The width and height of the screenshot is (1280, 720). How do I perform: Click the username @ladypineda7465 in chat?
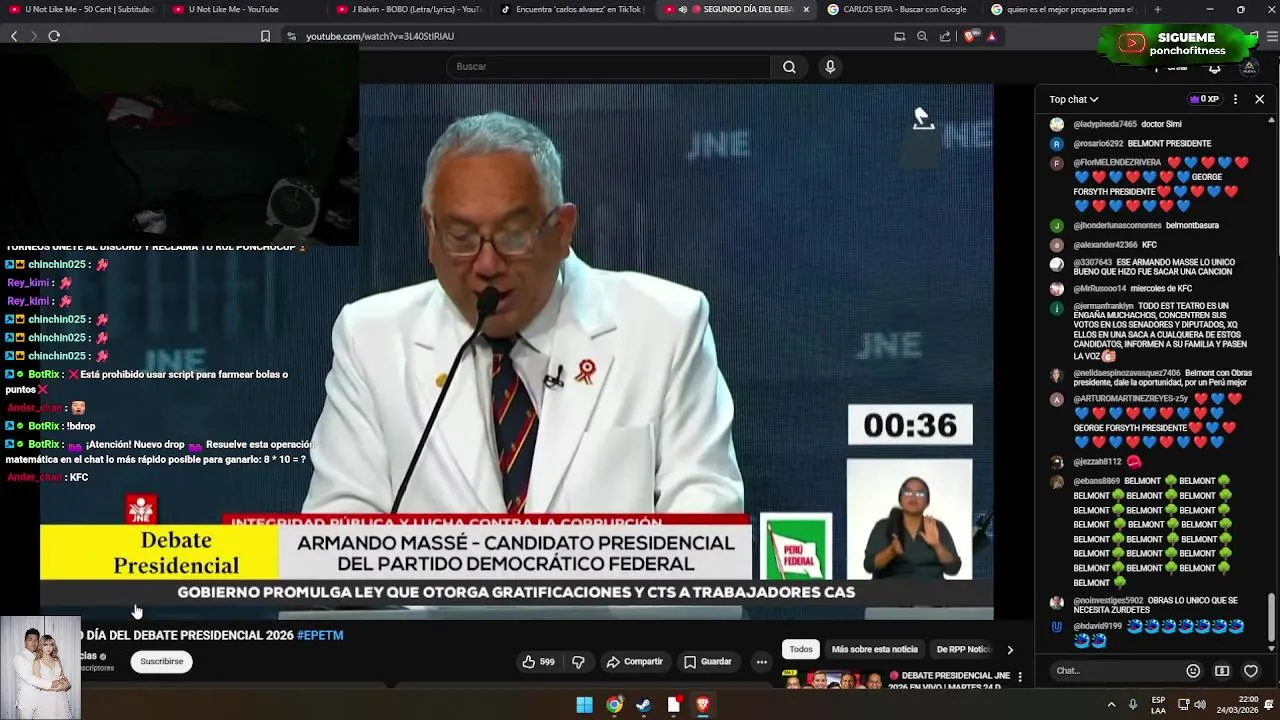[x=1105, y=124]
